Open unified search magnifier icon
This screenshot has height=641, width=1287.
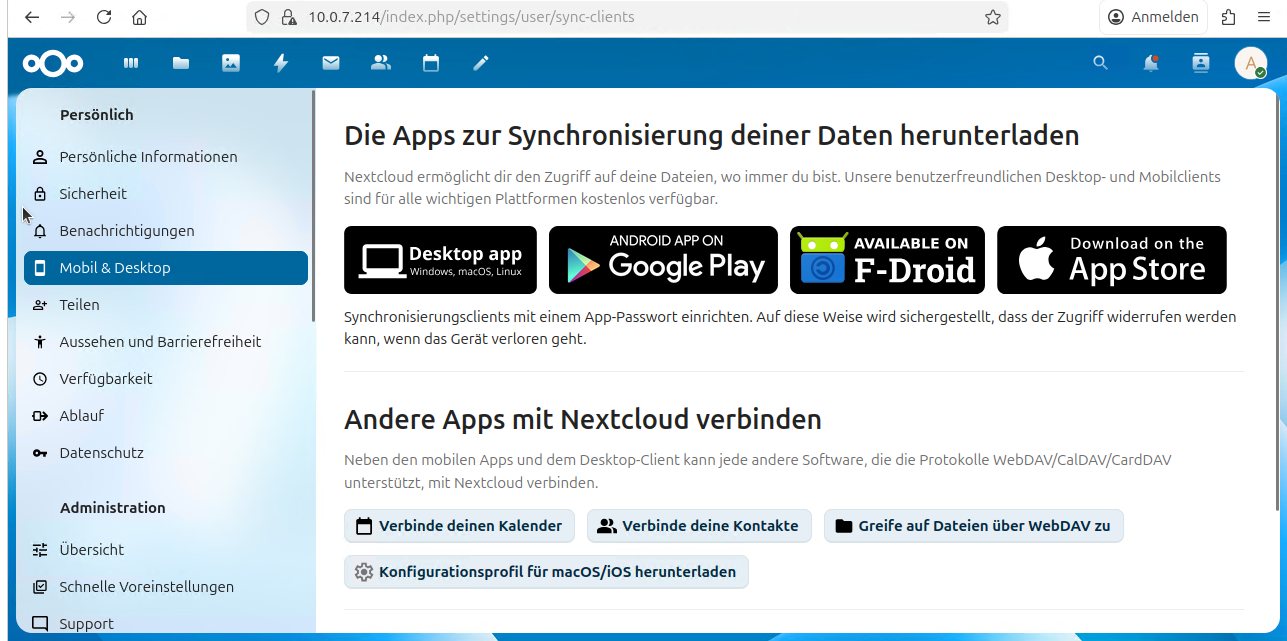pos(1101,63)
